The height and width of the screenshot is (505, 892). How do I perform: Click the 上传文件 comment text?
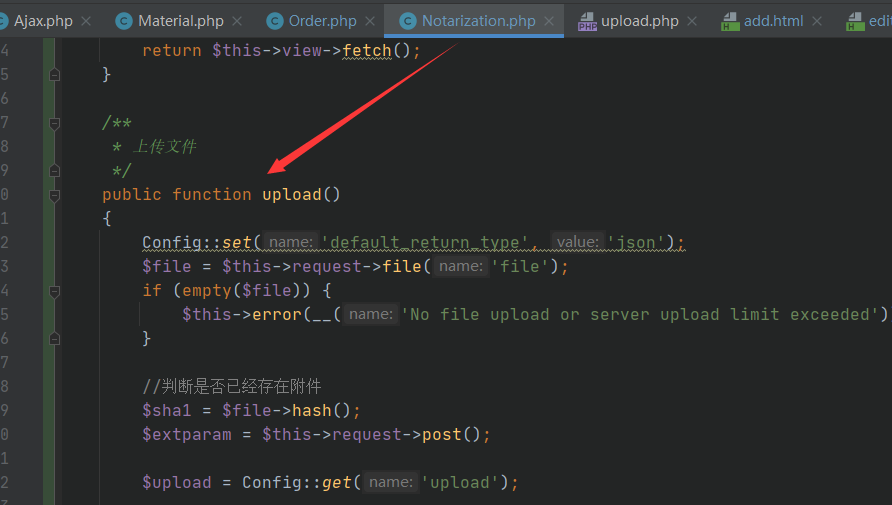click(165, 147)
